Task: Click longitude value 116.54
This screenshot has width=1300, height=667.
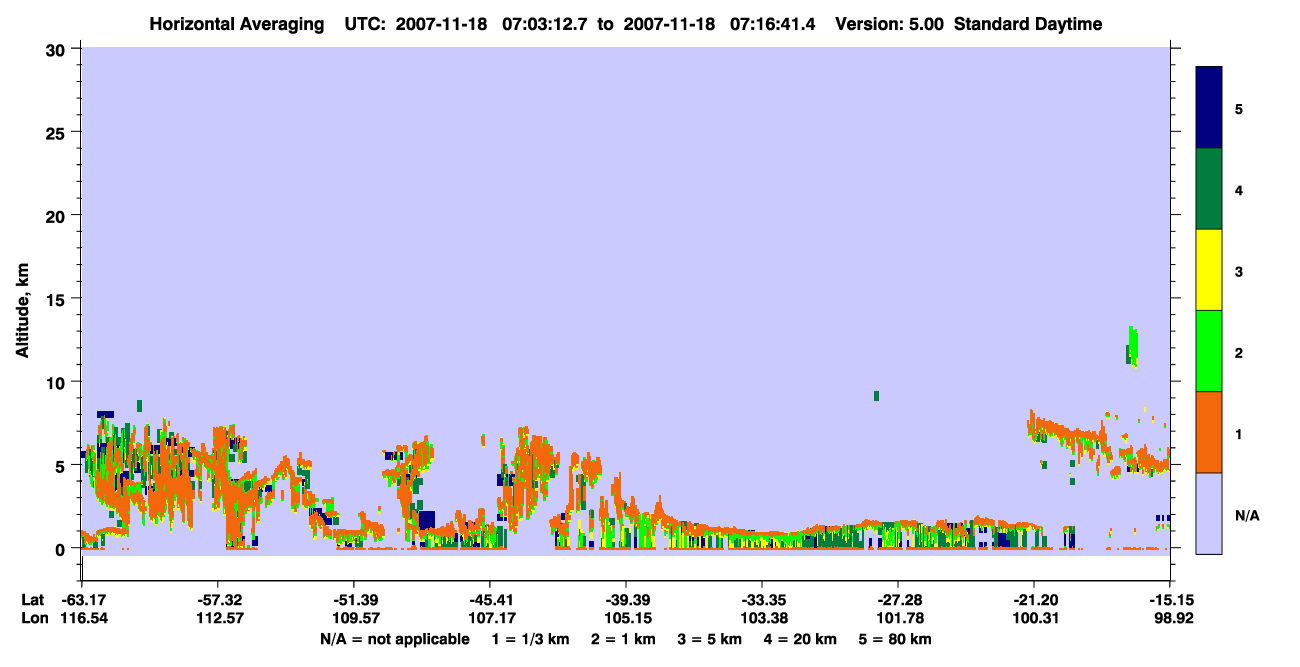Action: tap(83, 618)
